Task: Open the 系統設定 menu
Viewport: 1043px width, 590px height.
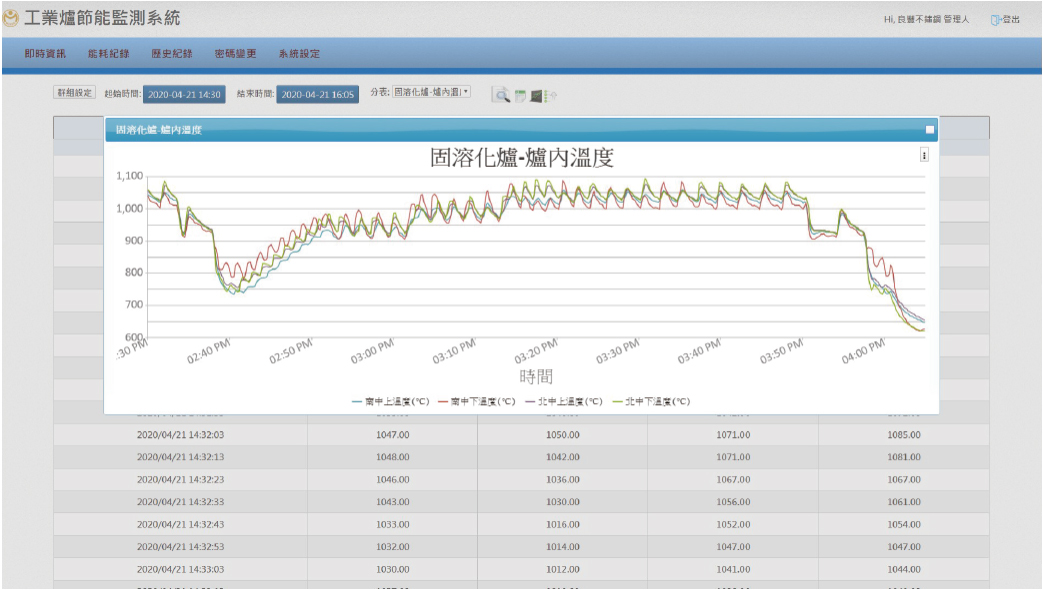Action: [x=299, y=54]
